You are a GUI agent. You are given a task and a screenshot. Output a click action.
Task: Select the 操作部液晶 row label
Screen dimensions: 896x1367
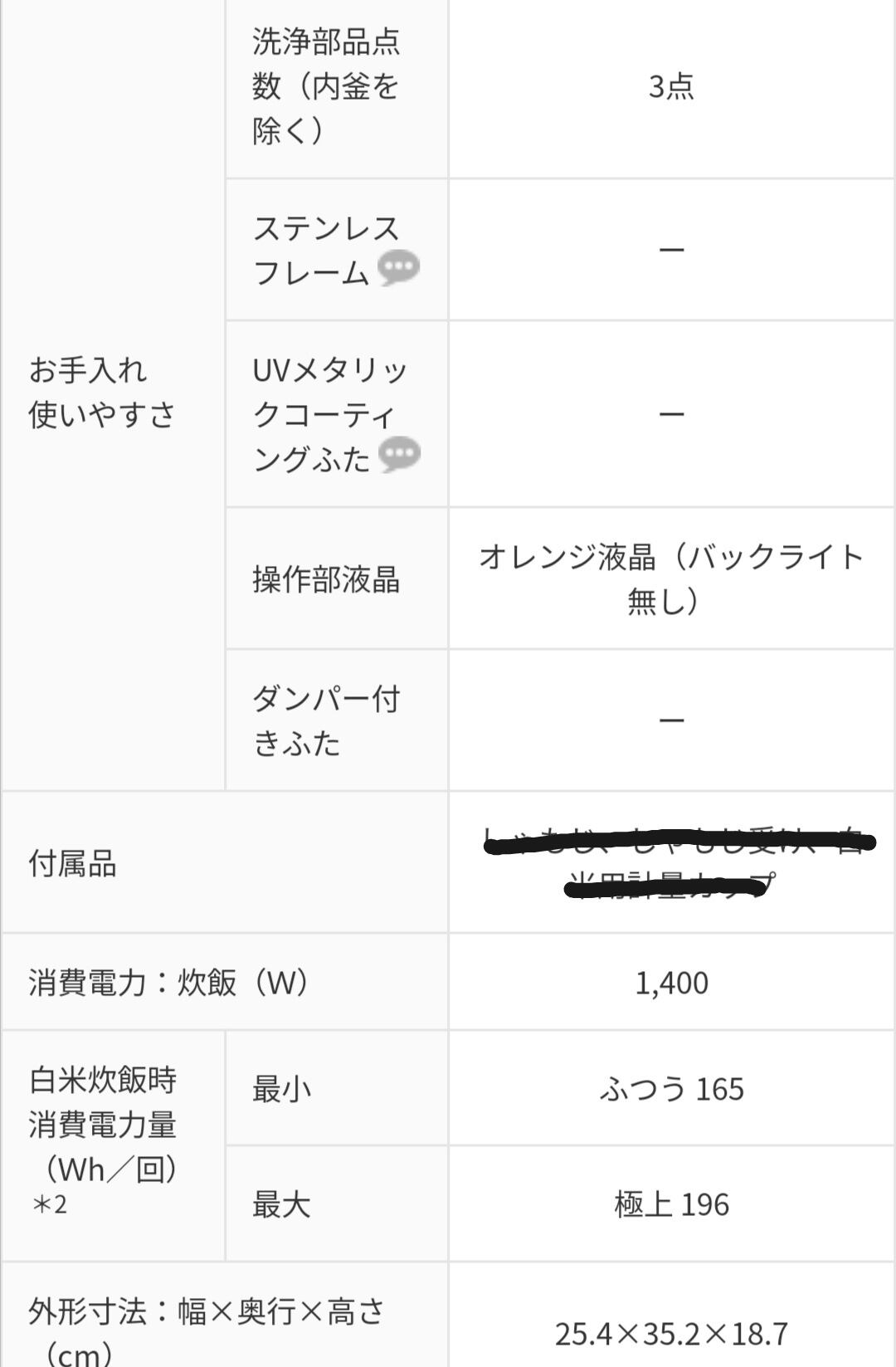(326, 579)
